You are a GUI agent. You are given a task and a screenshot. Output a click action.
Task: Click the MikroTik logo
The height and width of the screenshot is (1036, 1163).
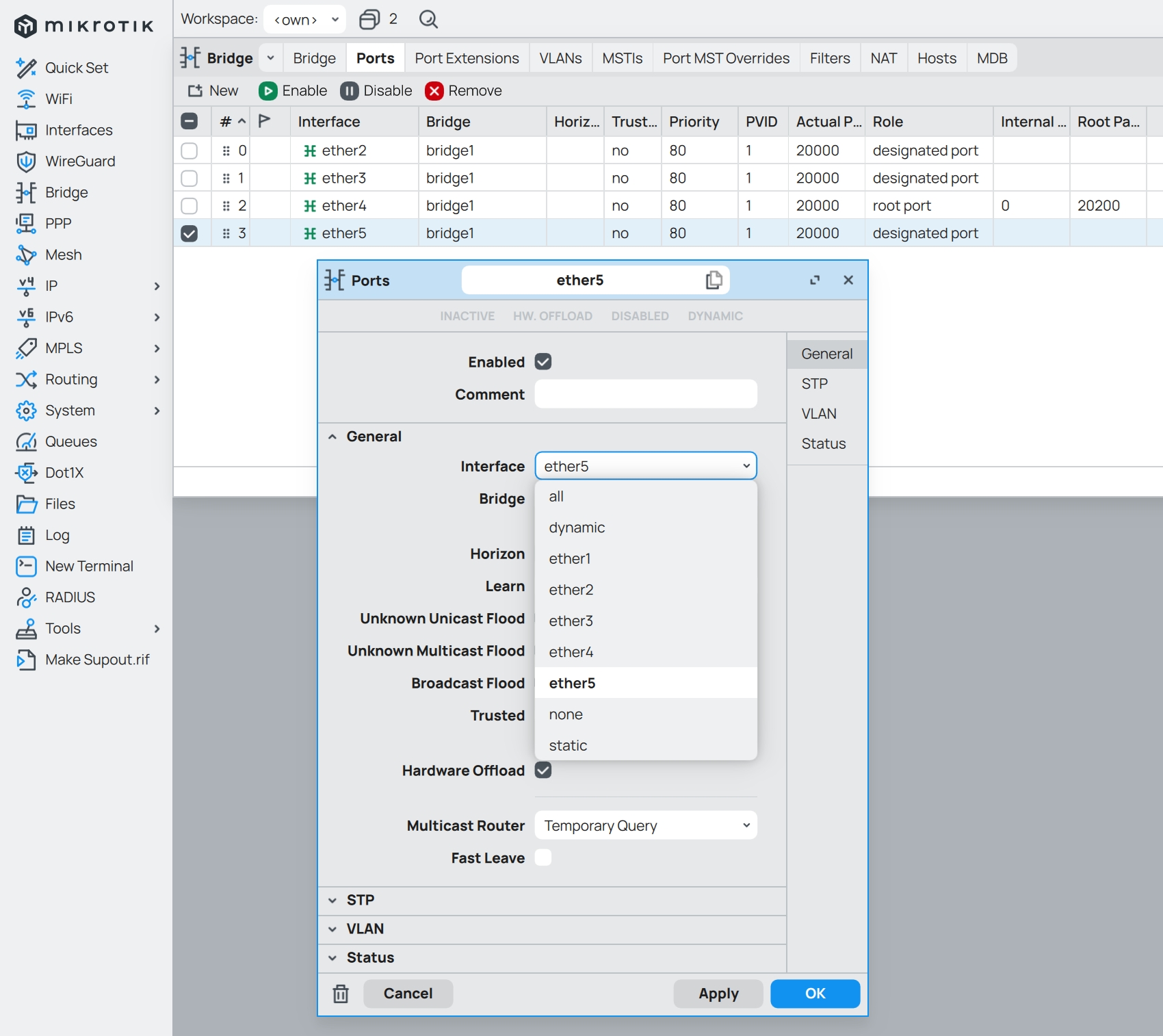point(84,26)
